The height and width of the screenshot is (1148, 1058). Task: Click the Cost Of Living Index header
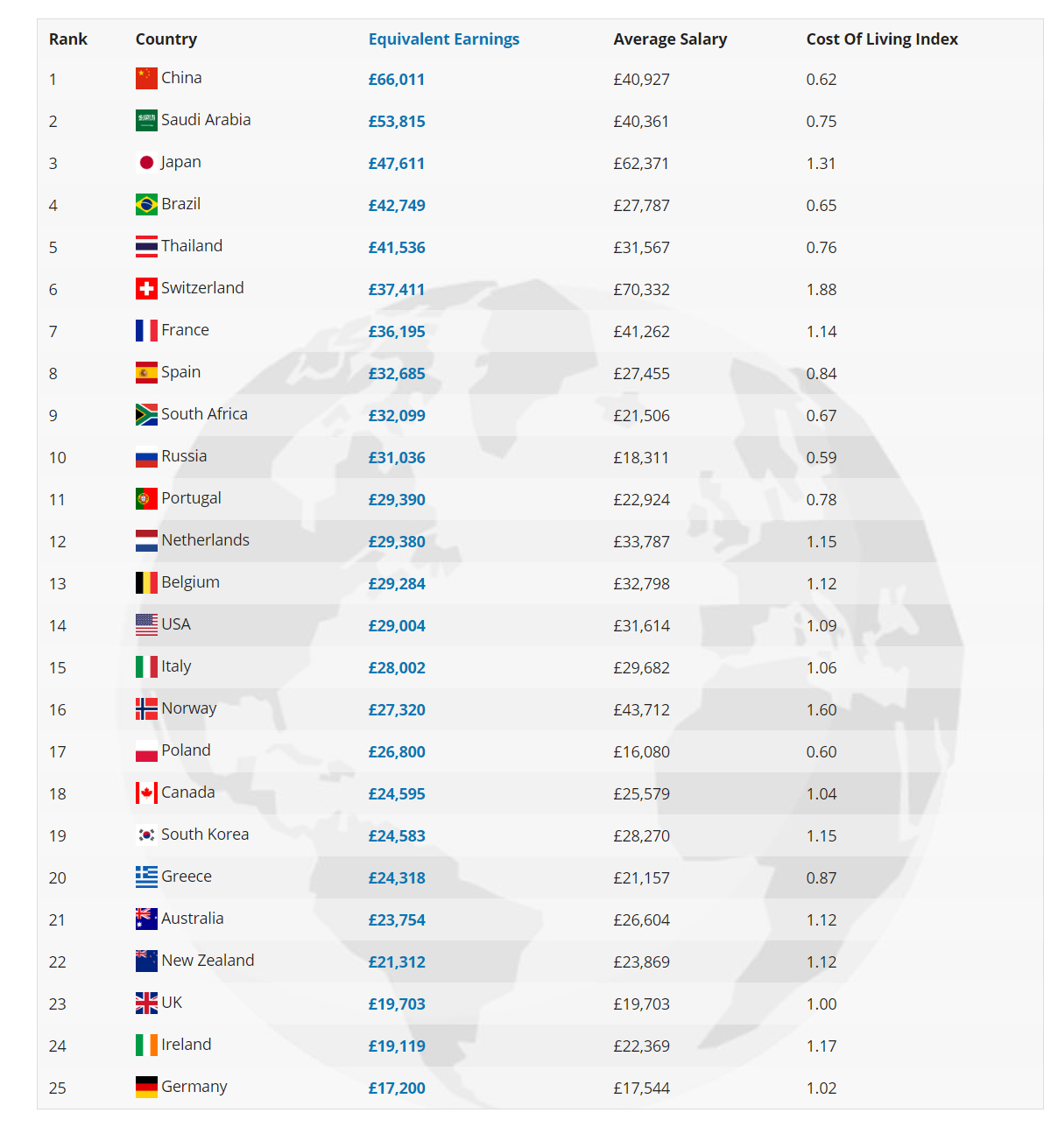pyautogui.click(x=882, y=39)
